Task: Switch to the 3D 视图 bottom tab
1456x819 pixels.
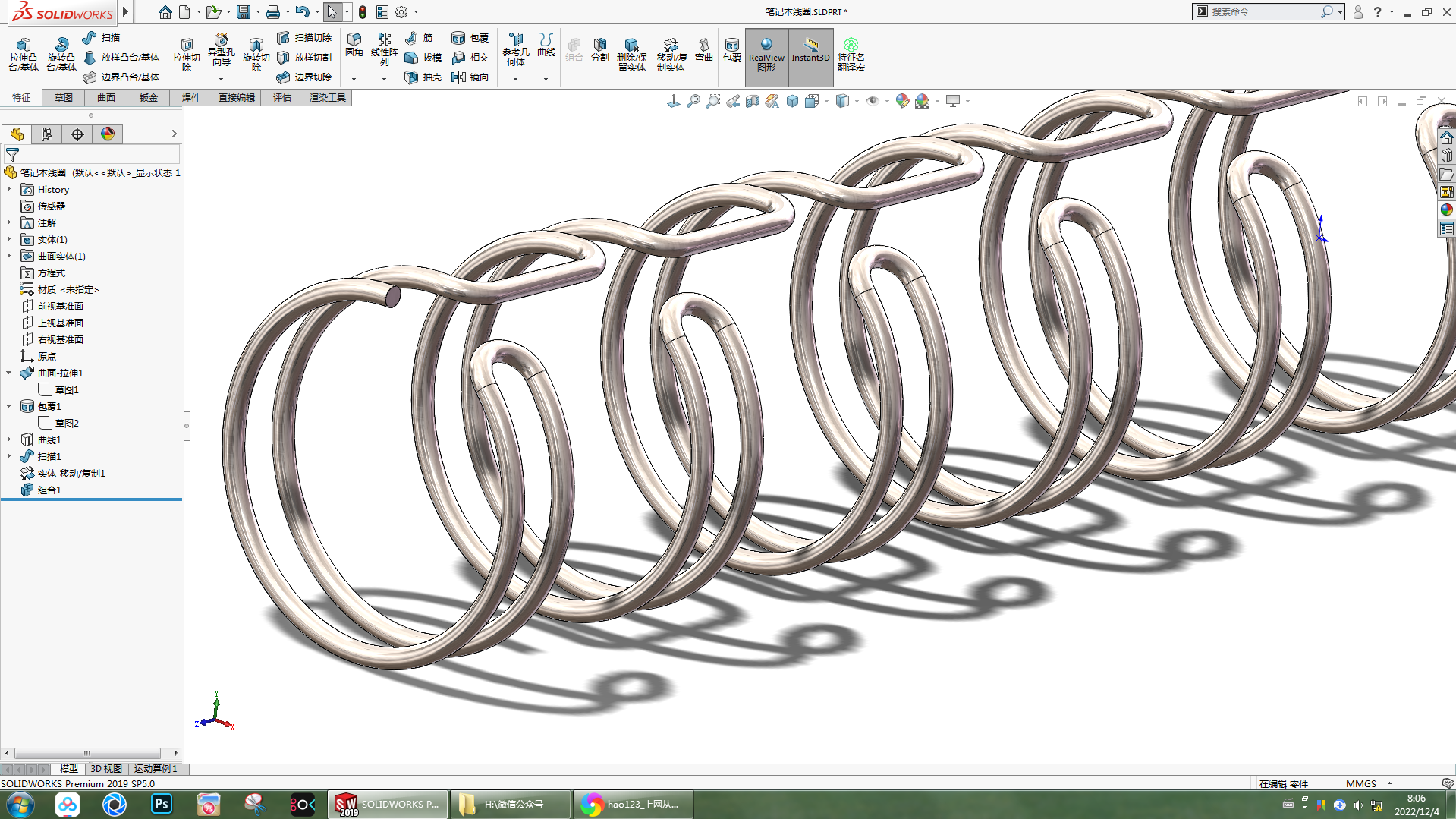Action: pyautogui.click(x=106, y=769)
